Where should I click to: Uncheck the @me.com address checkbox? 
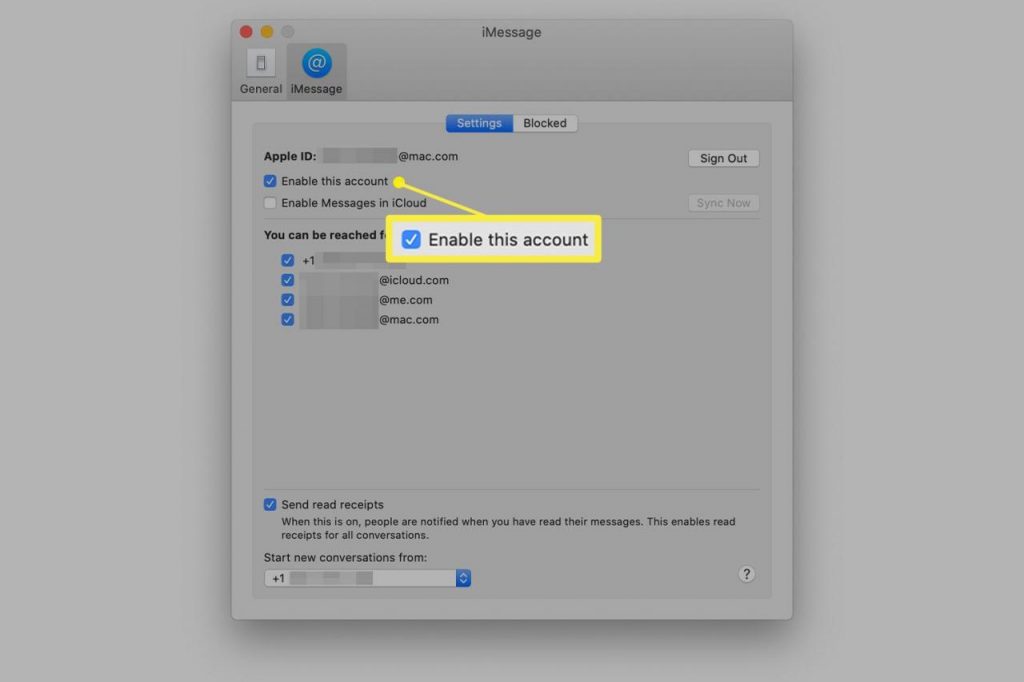pyautogui.click(x=287, y=300)
